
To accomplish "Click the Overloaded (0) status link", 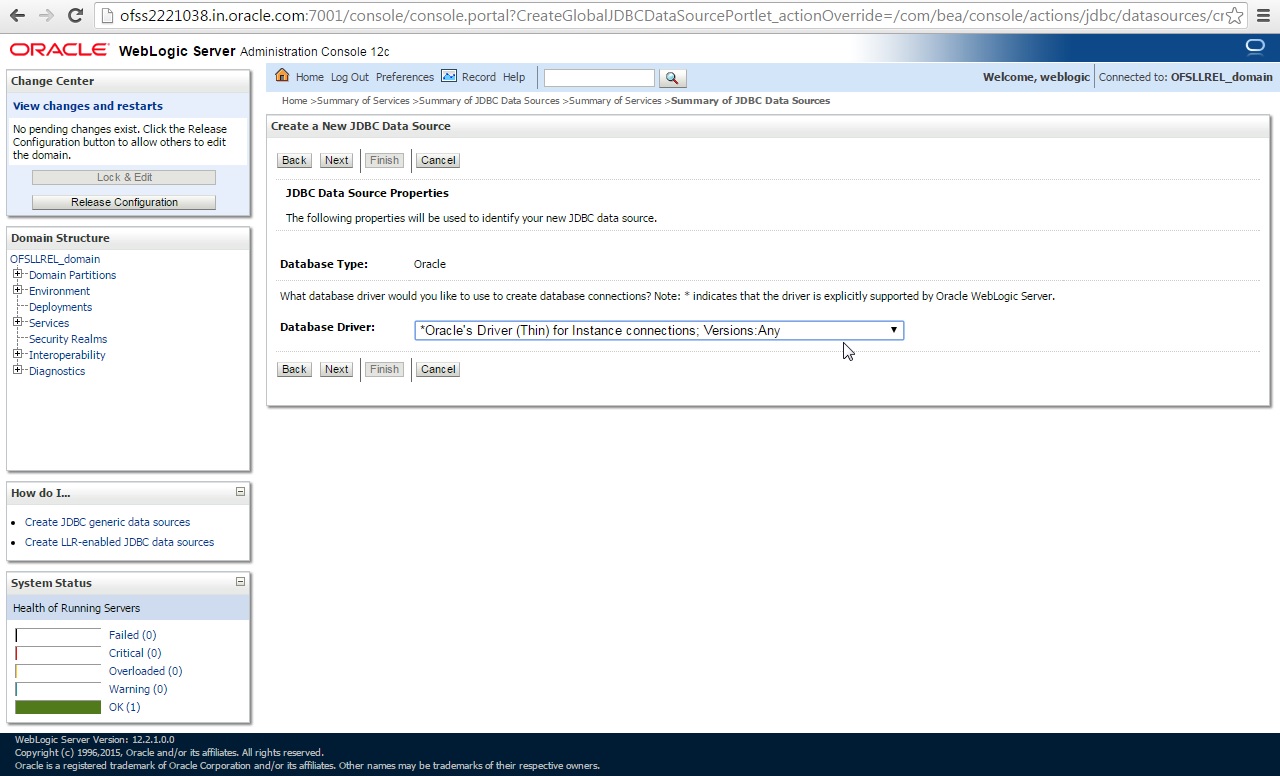I will click(145, 671).
